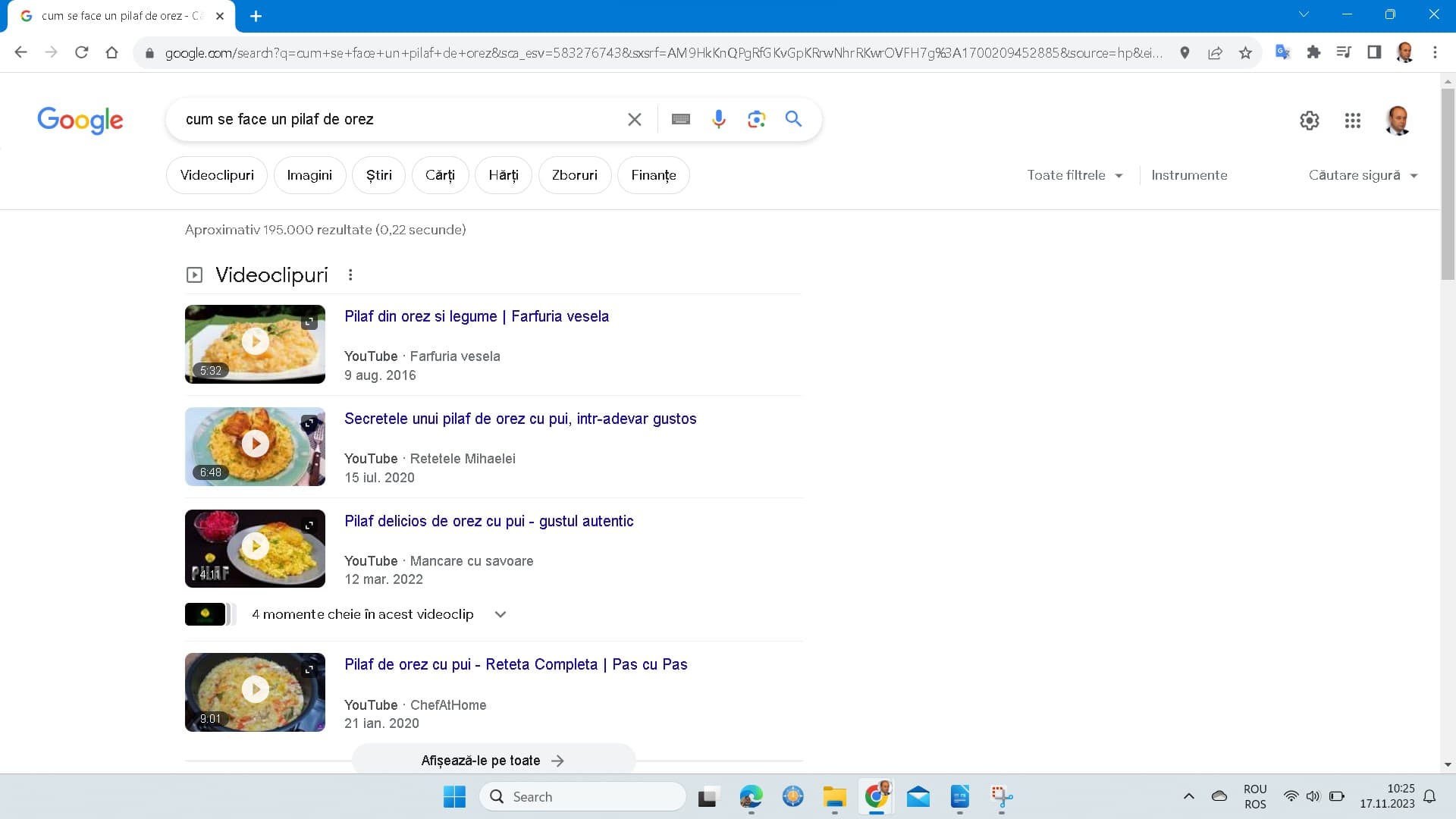The width and height of the screenshot is (1456, 819).
Task: Open Google search settings gear
Action: point(1309,121)
